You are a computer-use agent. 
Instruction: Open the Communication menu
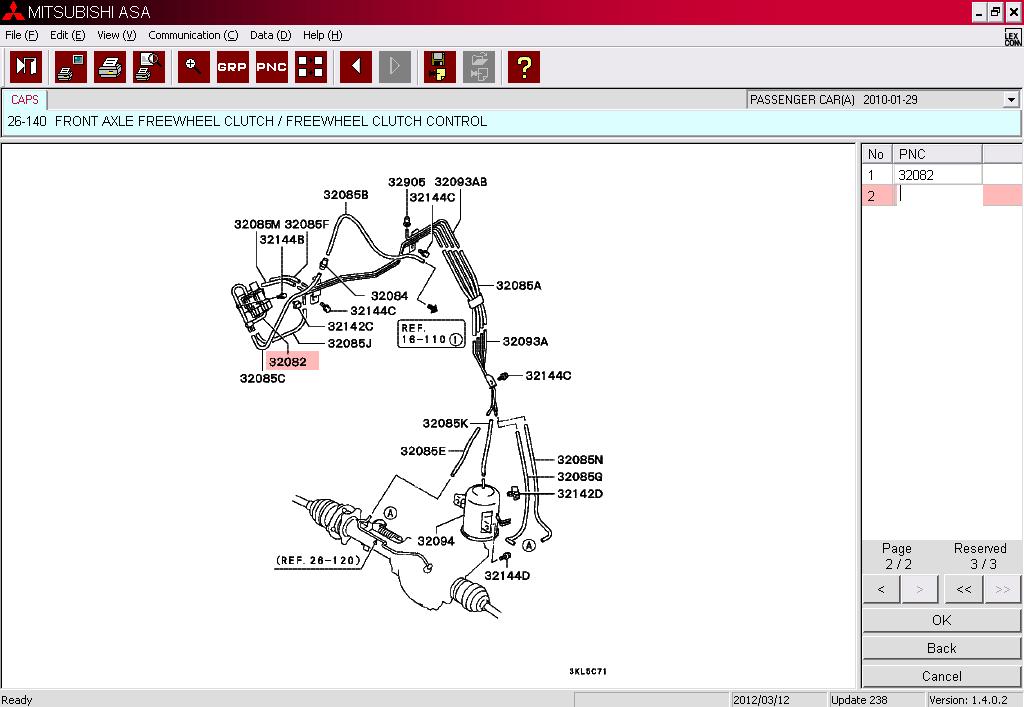click(x=193, y=35)
